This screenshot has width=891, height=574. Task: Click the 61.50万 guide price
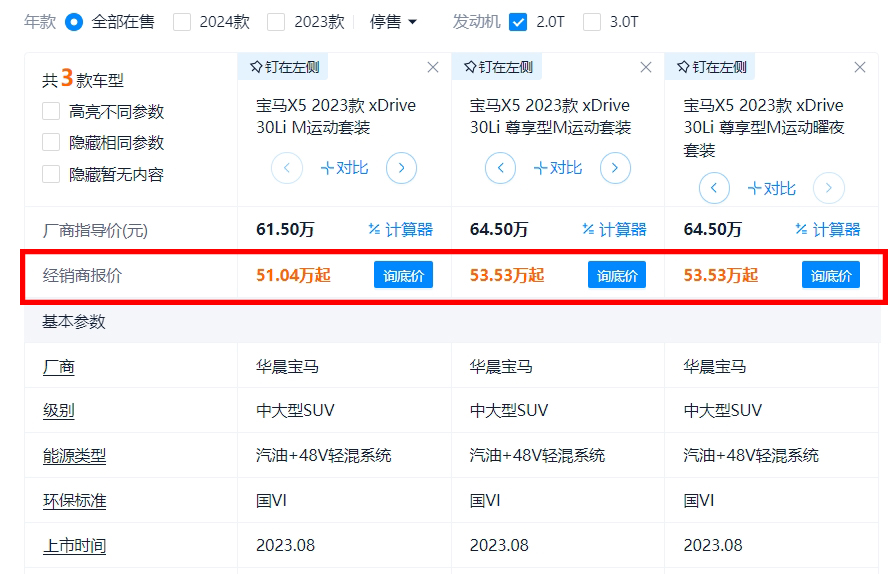pos(285,230)
